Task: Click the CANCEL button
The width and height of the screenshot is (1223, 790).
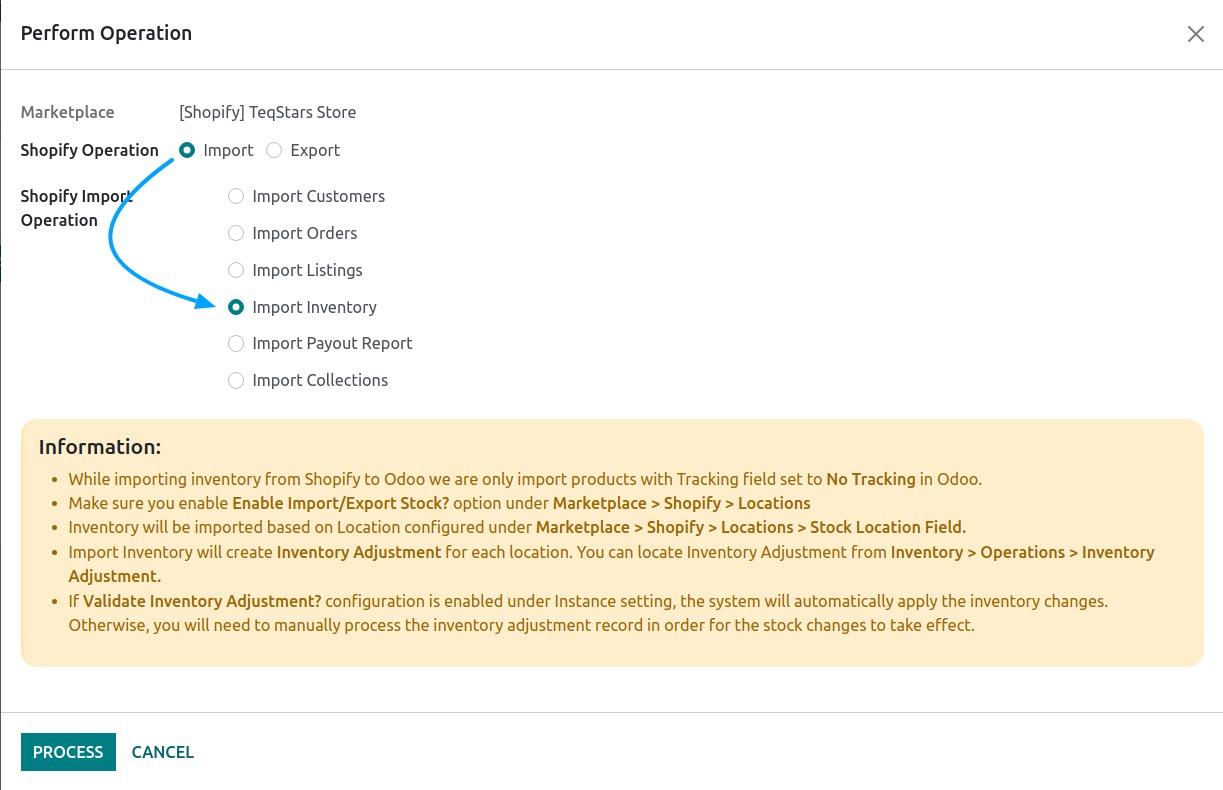Action: pyautogui.click(x=163, y=752)
